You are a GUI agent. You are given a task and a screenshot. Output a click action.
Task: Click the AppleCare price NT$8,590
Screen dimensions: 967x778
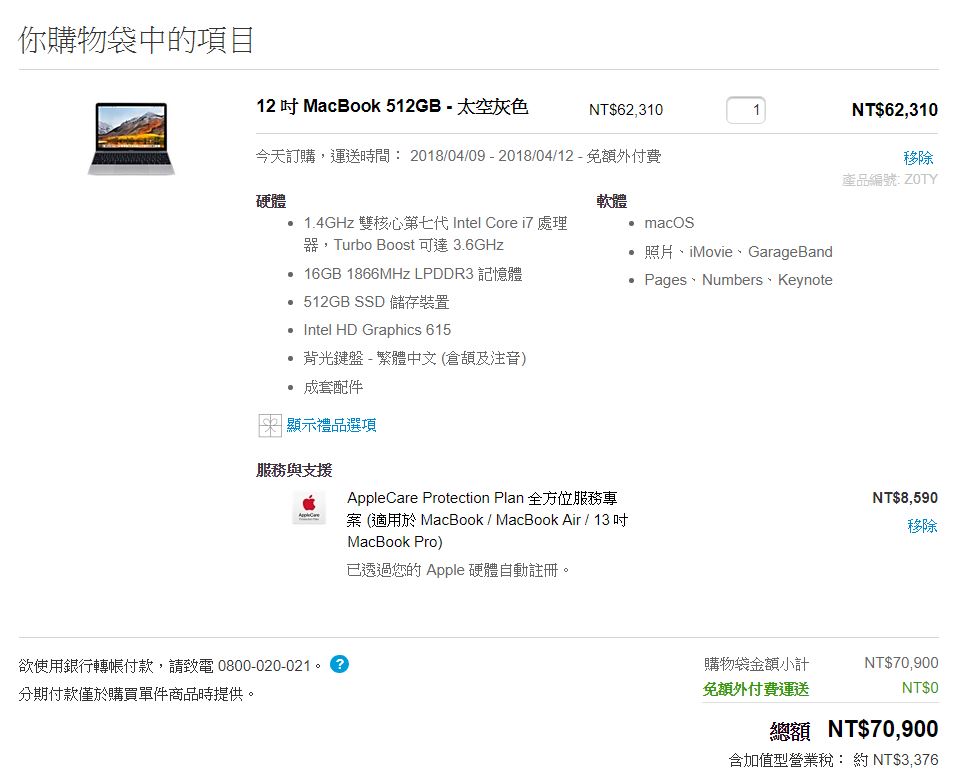tap(905, 498)
